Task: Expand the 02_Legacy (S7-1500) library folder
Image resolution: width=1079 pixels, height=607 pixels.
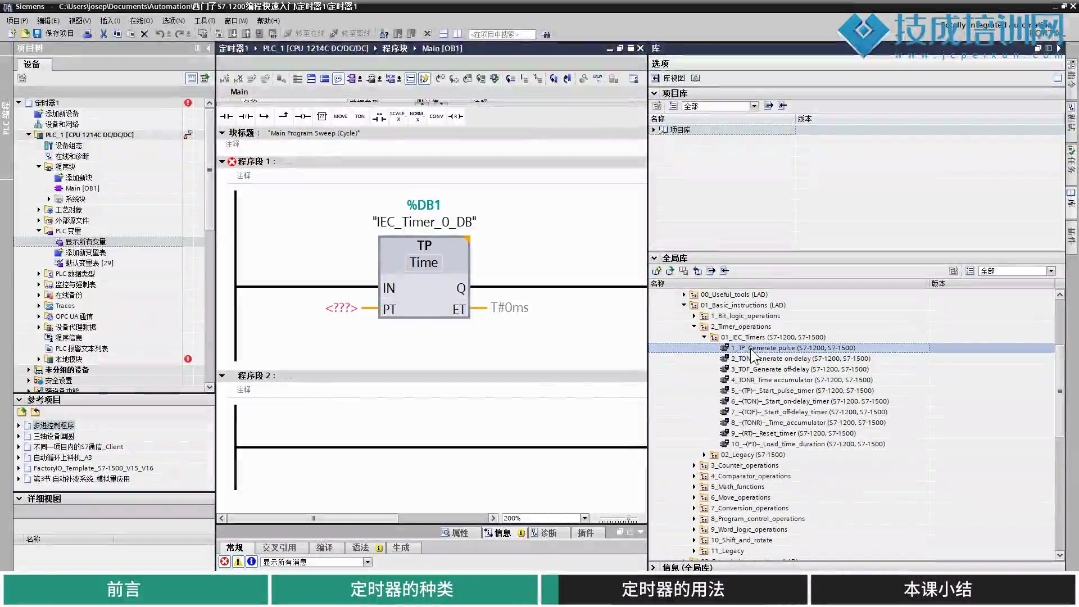Action: 705,455
